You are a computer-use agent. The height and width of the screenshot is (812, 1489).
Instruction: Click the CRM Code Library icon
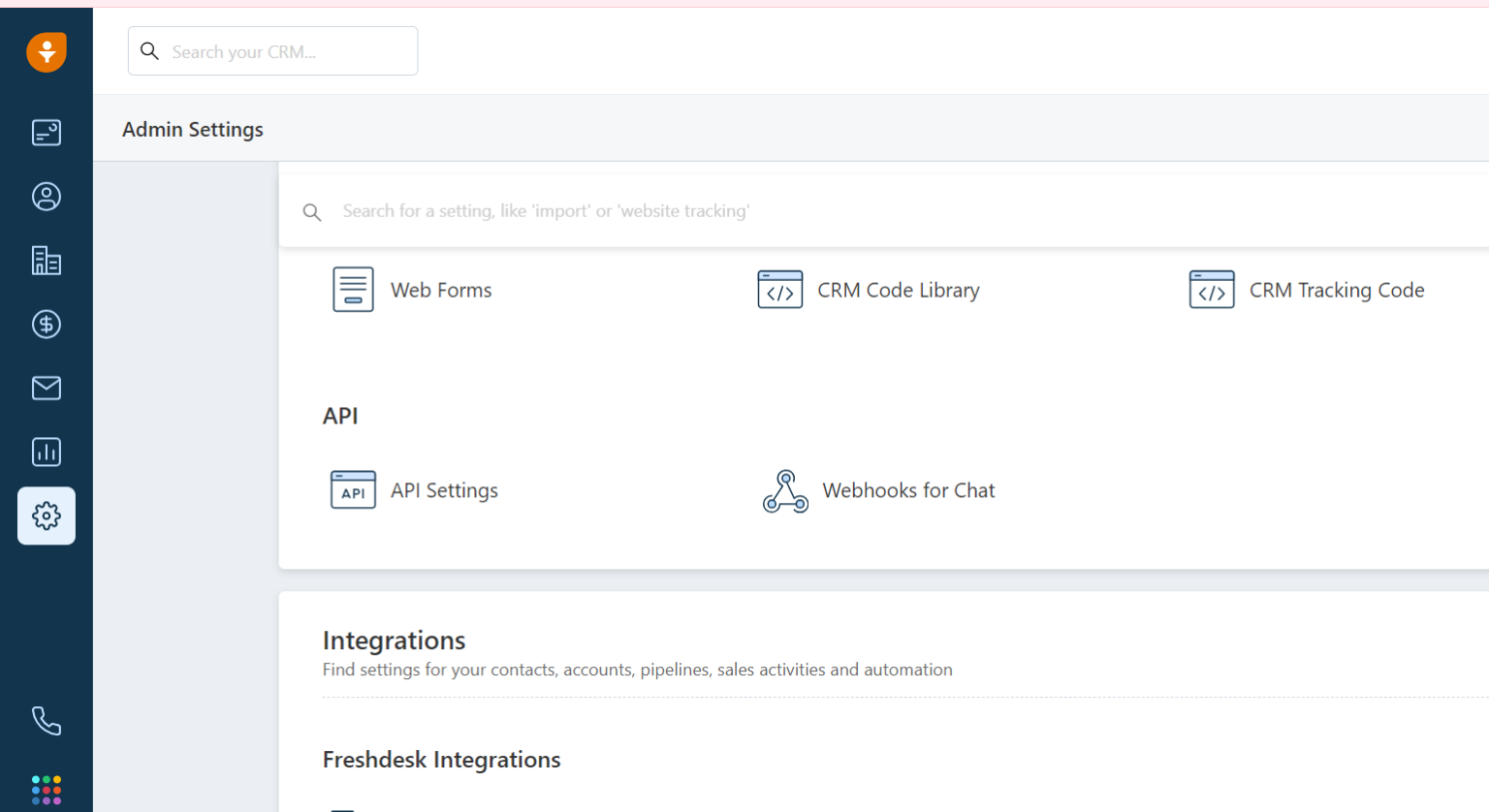(x=780, y=290)
